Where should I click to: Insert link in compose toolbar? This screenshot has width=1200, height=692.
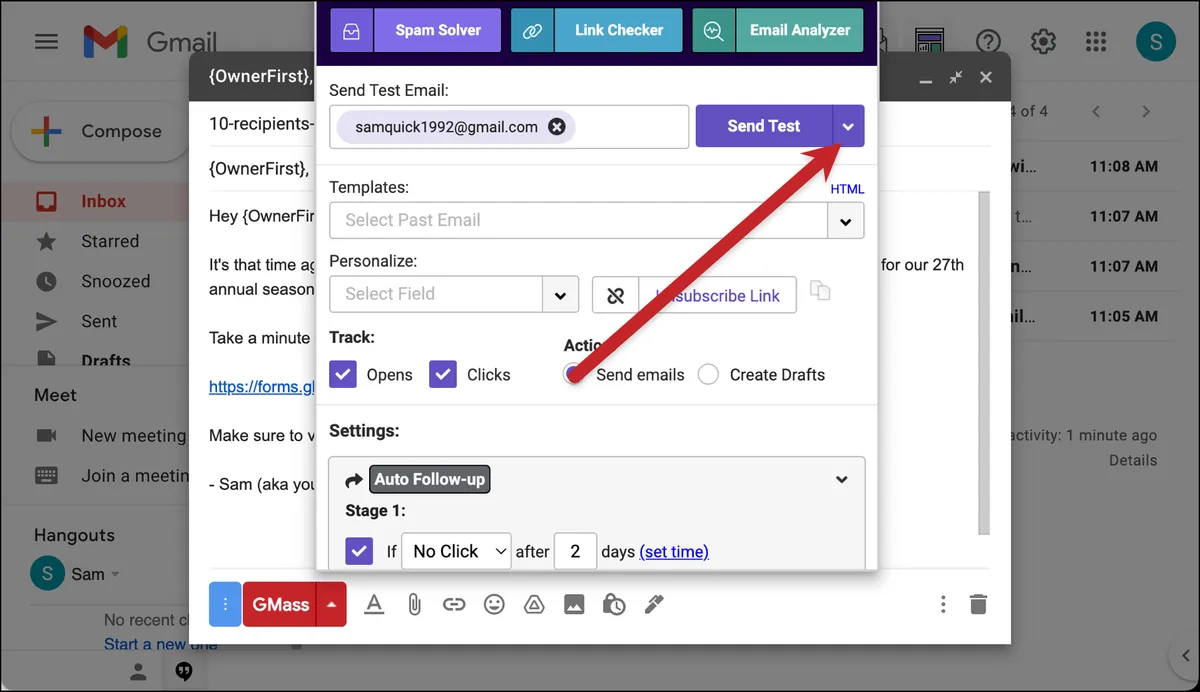click(x=454, y=604)
